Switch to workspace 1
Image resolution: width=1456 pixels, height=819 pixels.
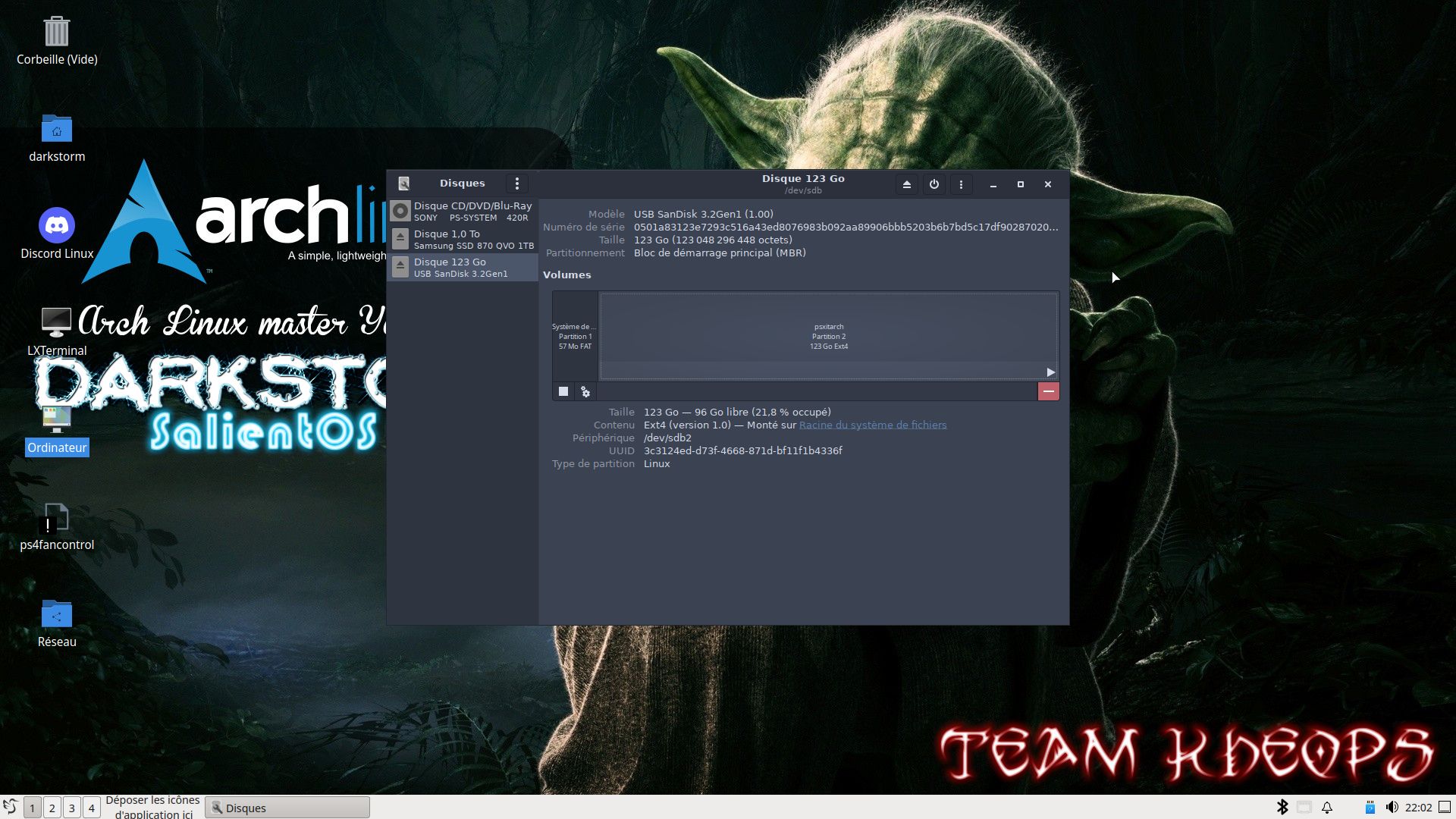pos(33,808)
